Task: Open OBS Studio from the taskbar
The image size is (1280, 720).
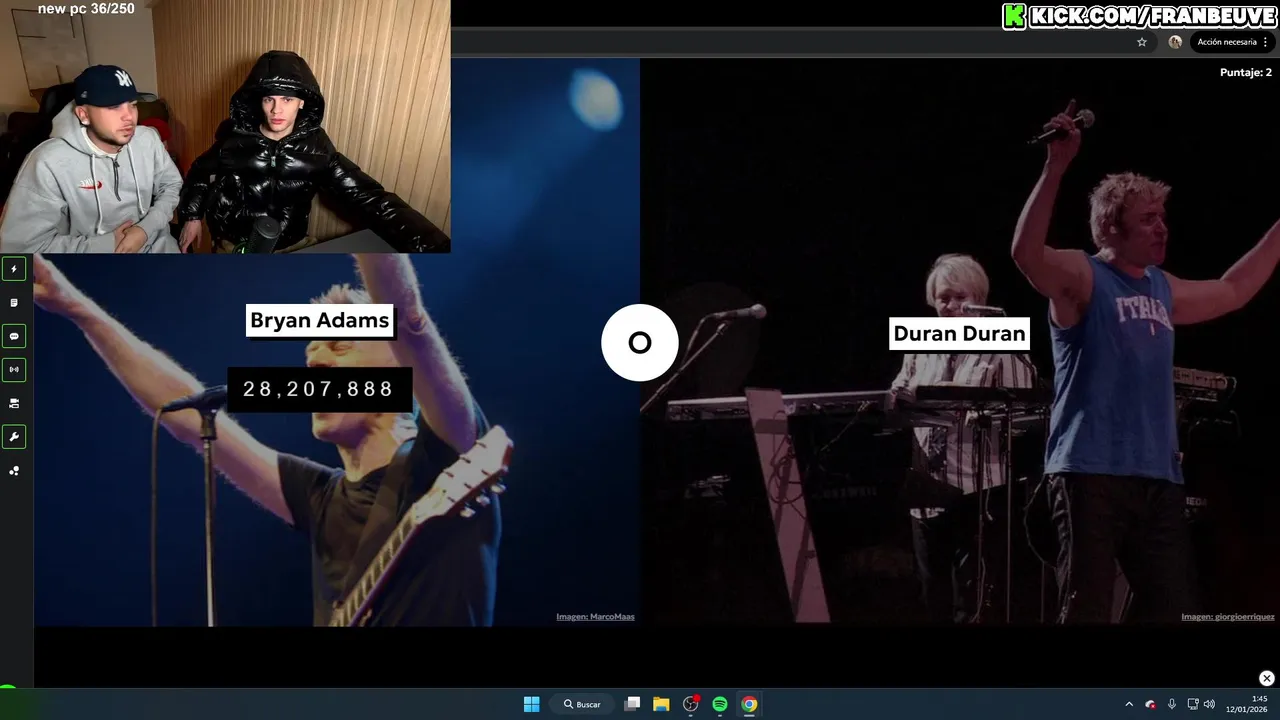Action: (690, 704)
